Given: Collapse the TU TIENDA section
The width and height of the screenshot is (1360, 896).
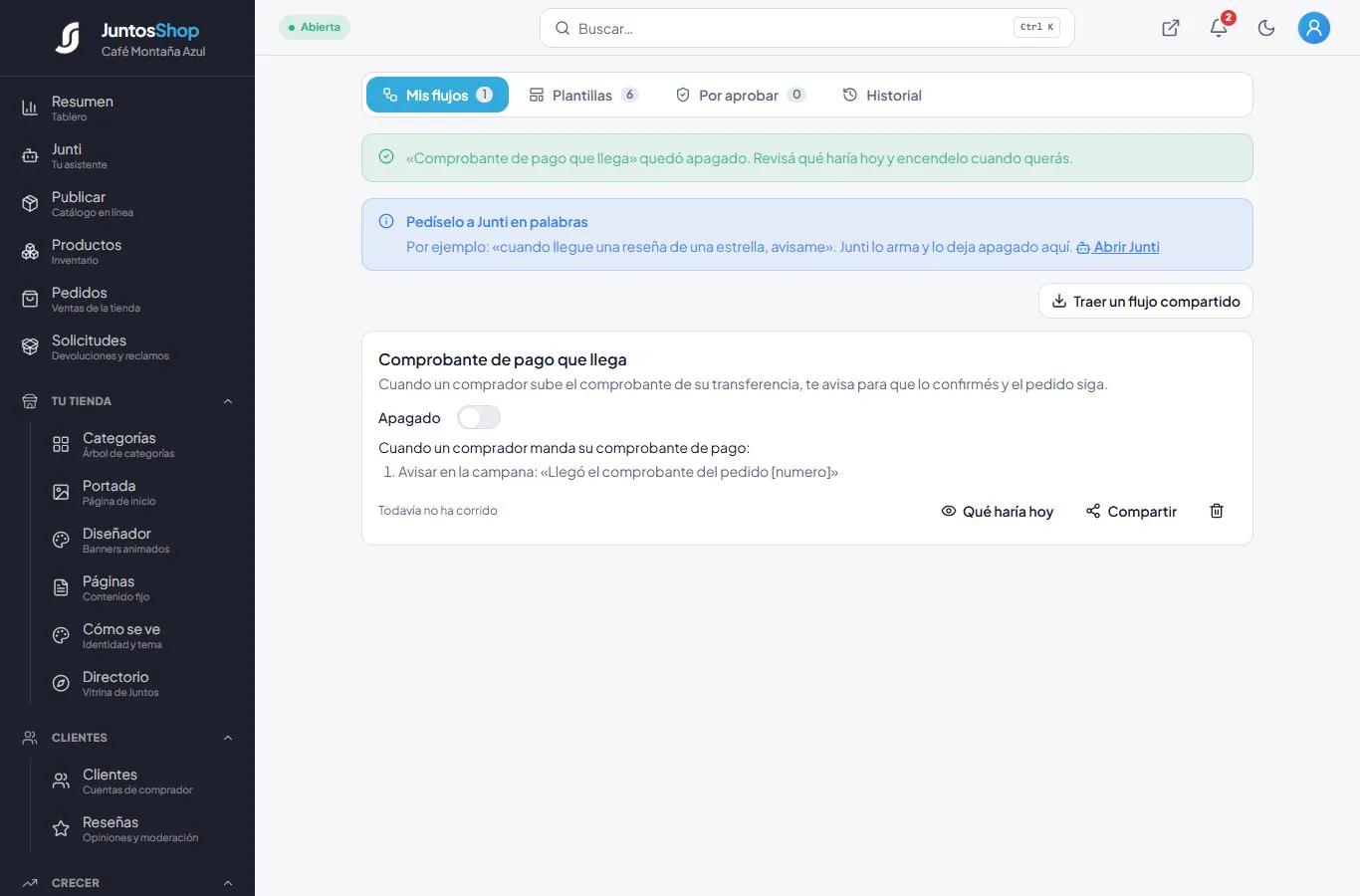Looking at the screenshot, I should 127,401.
